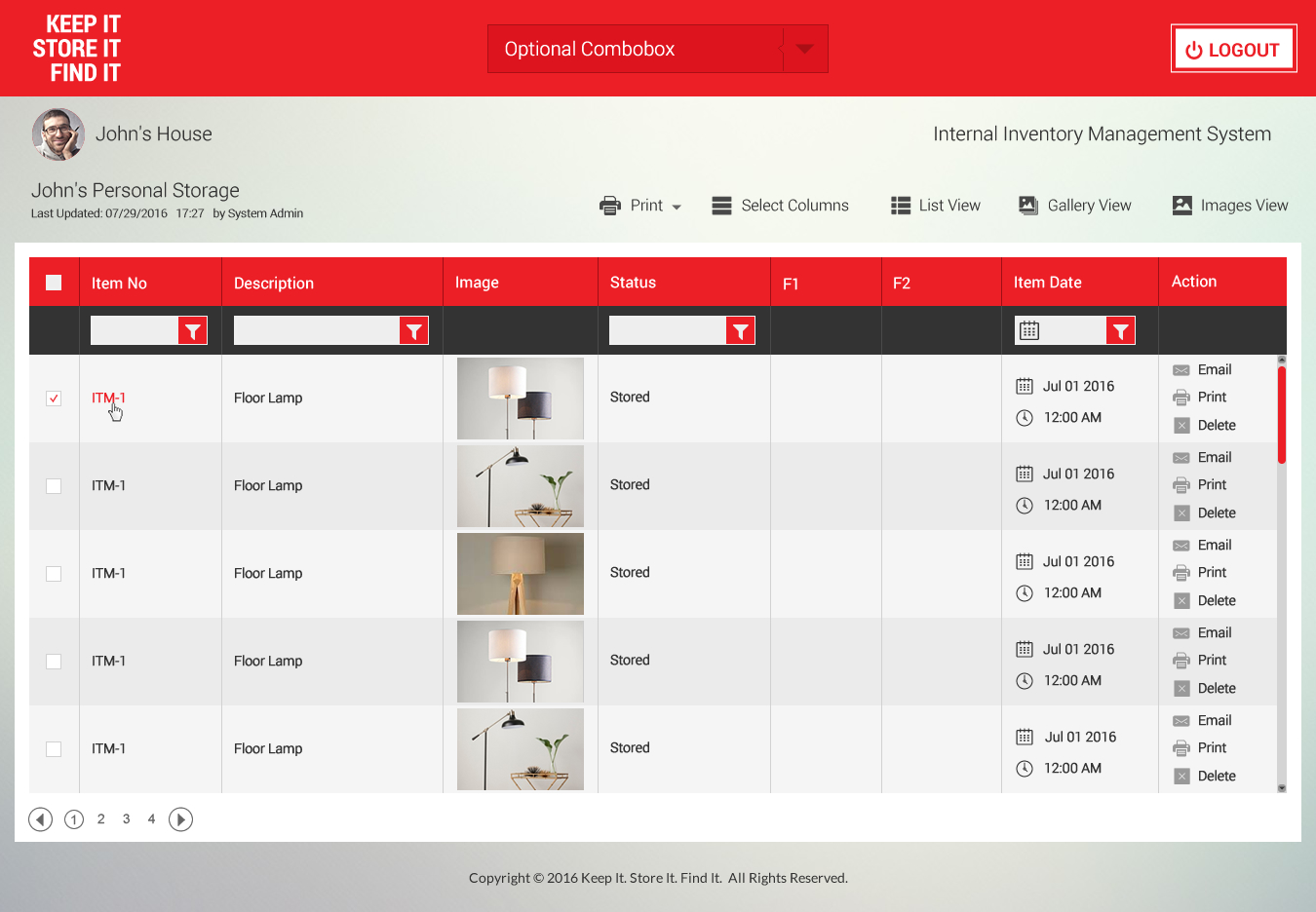Click John's profile avatar picture
Screen dimensions: 1316x912
click(58, 134)
